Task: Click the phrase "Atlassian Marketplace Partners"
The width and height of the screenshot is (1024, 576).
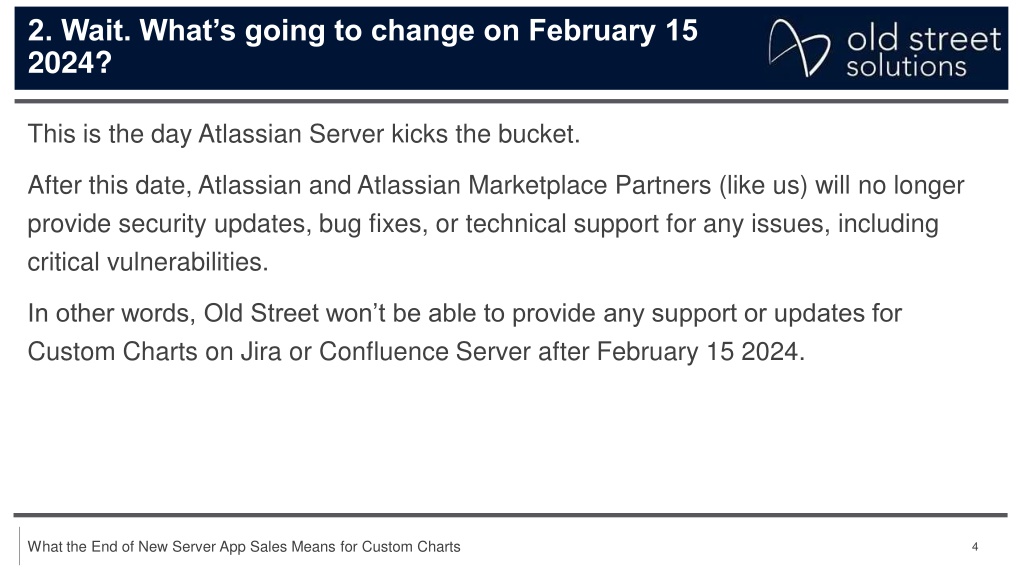Action: [x=534, y=185]
